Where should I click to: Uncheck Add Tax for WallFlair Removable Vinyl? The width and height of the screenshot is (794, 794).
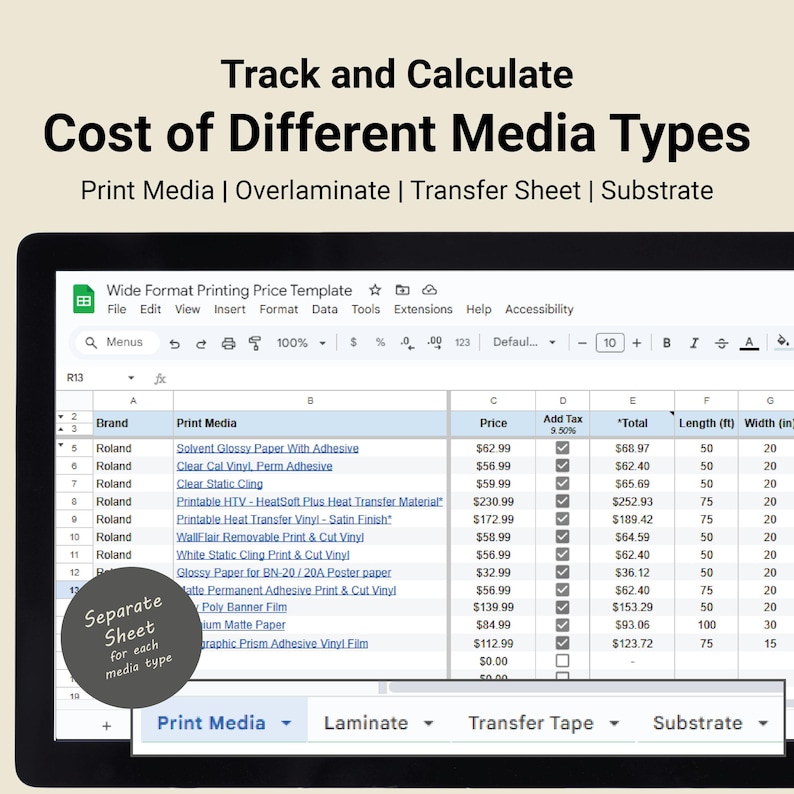[x=562, y=536]
